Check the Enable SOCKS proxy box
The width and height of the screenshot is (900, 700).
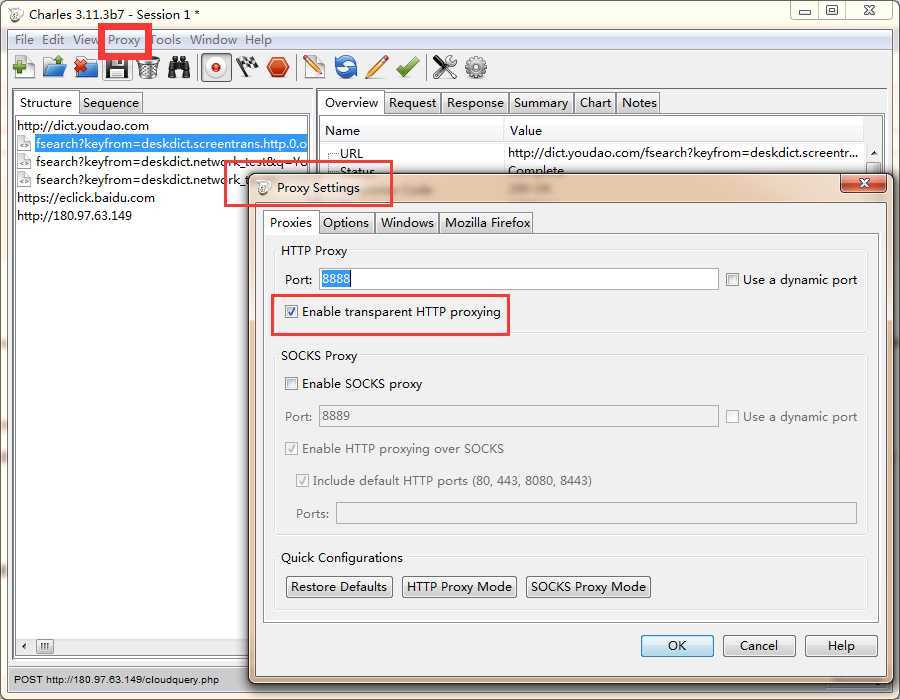(x=292, y=383)
